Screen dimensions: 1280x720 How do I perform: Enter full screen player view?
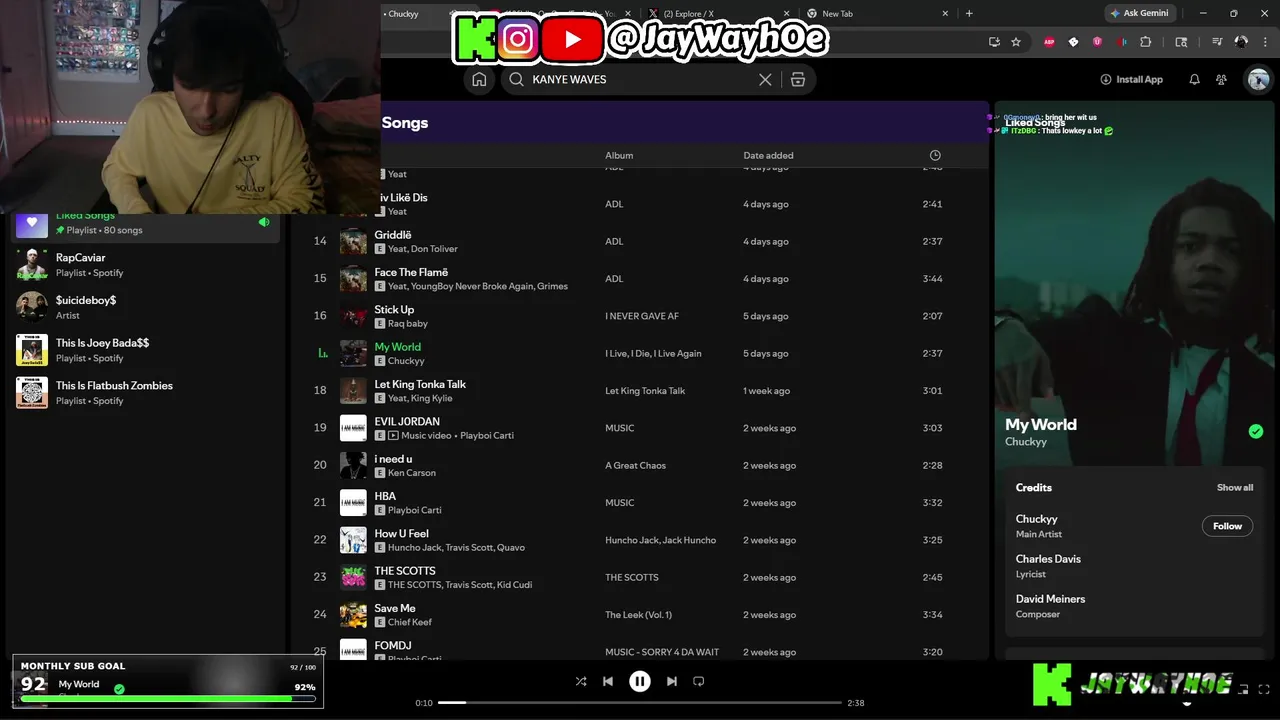pos(1264,689)
